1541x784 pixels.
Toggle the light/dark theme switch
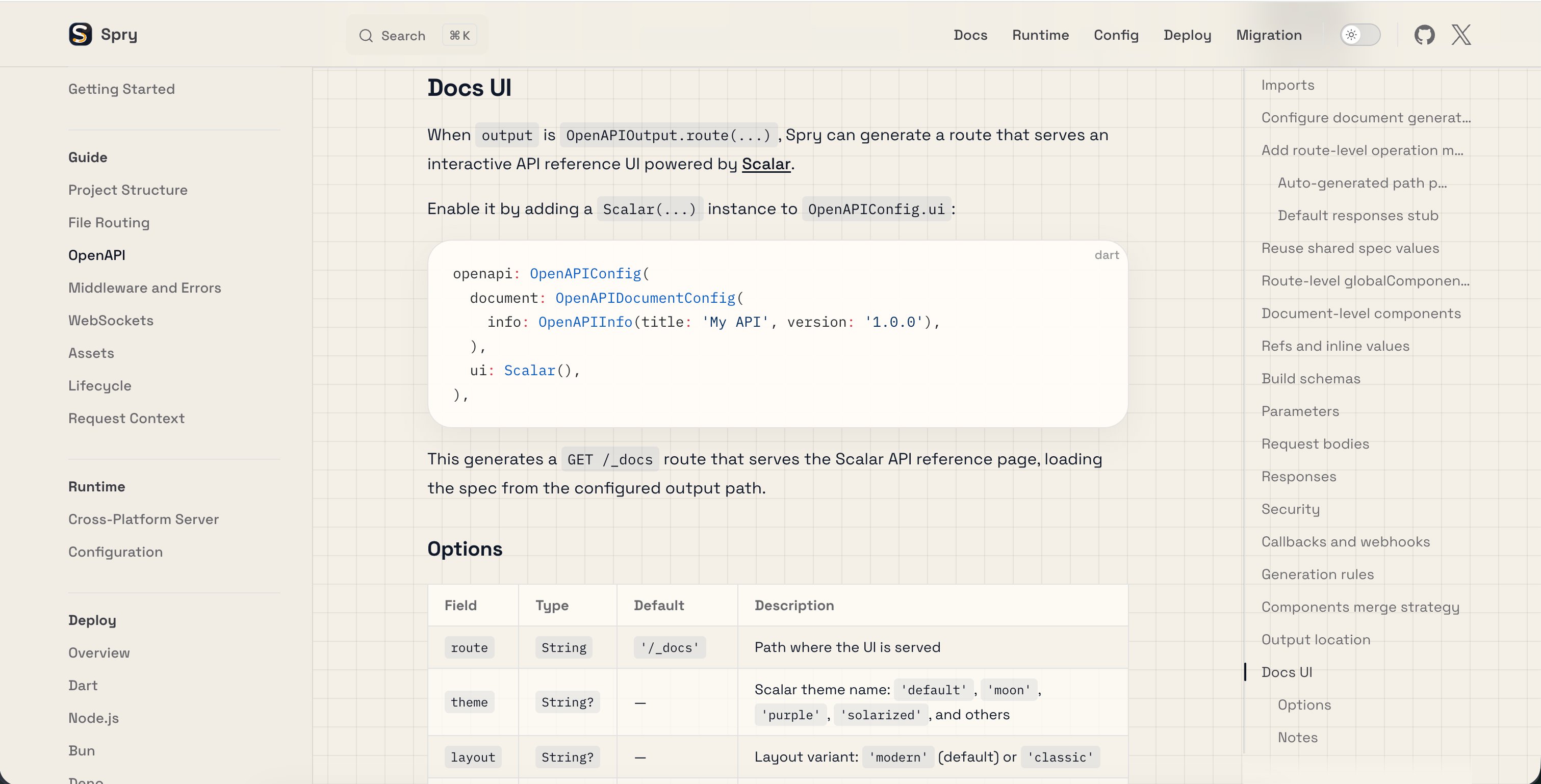tap(1360, 35)
